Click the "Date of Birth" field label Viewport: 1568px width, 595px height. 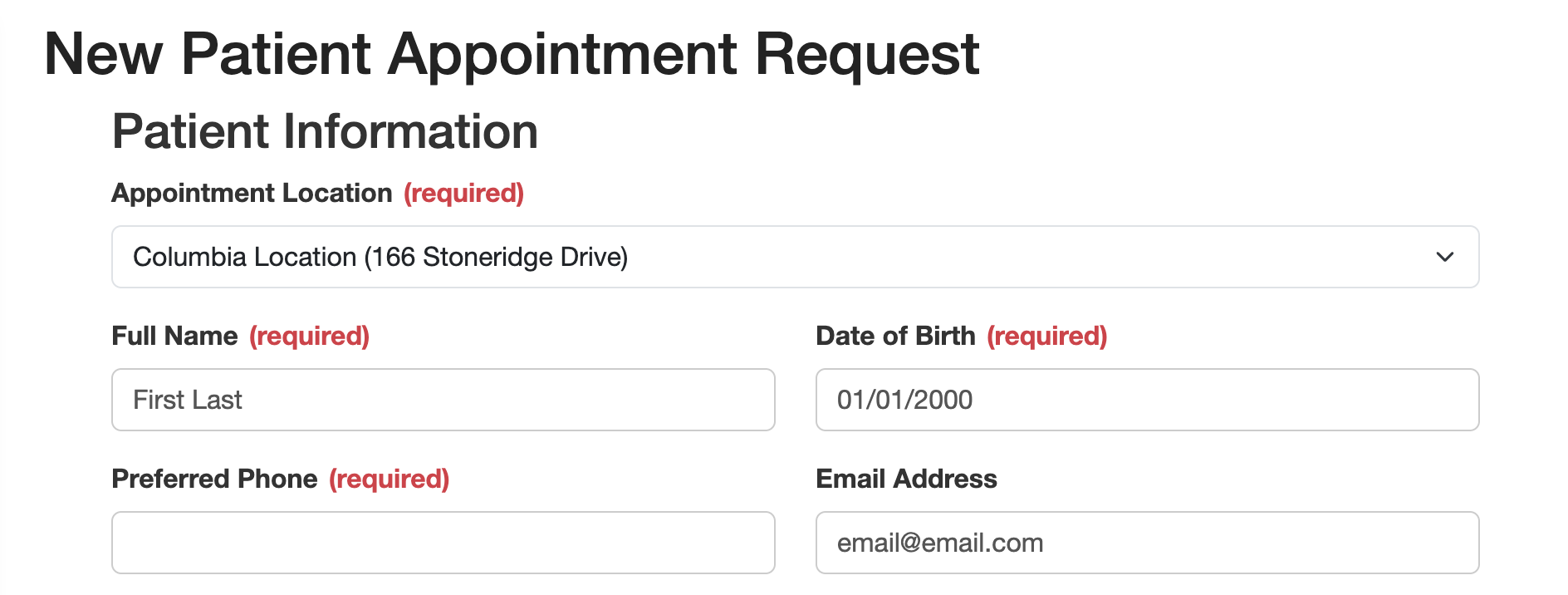point(895,336)
